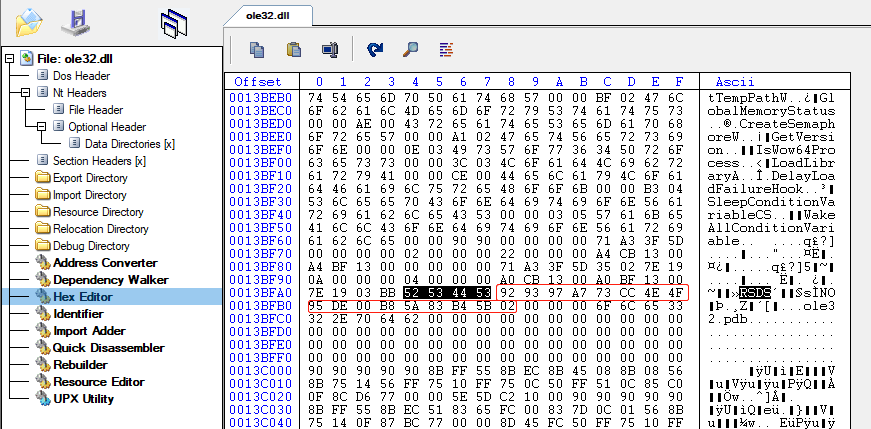
Task: Select Nt Headers in the tree
Action: pyautogui.click(x=80, y=93)
